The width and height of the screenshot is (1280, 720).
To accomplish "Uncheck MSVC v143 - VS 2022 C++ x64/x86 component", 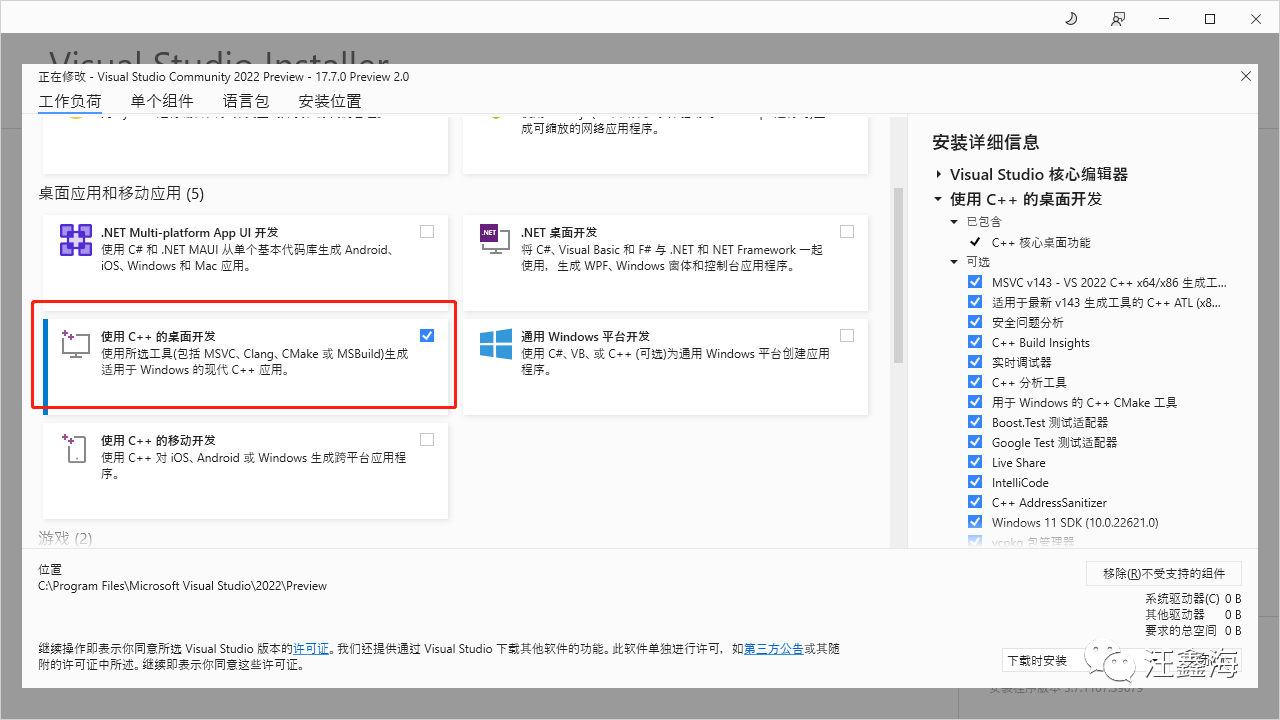I will pos(975,282).
